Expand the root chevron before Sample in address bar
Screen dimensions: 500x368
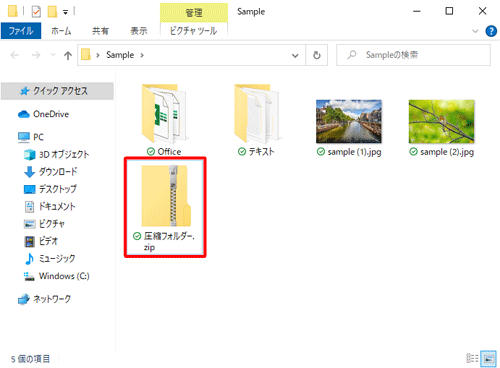[98, 55]
